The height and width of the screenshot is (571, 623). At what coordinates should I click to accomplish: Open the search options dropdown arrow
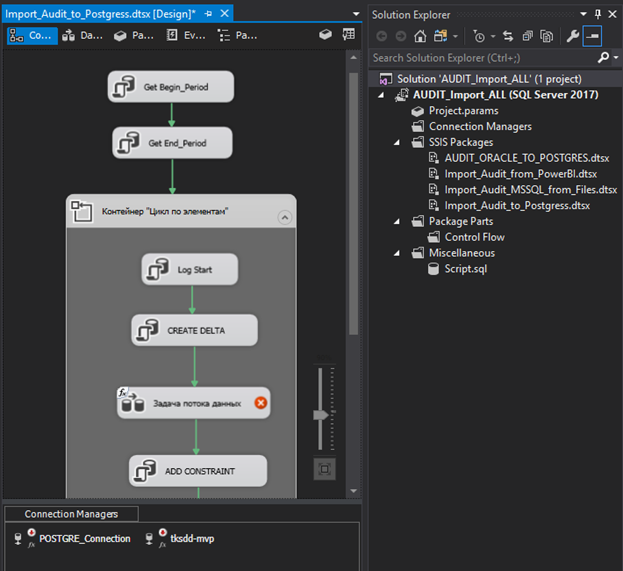click(616, 58)
